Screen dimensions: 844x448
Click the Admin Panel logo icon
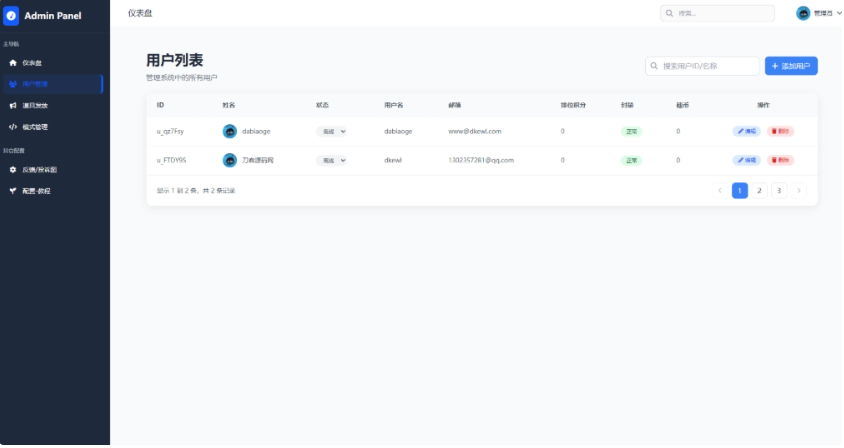click(x=12, y=15)
